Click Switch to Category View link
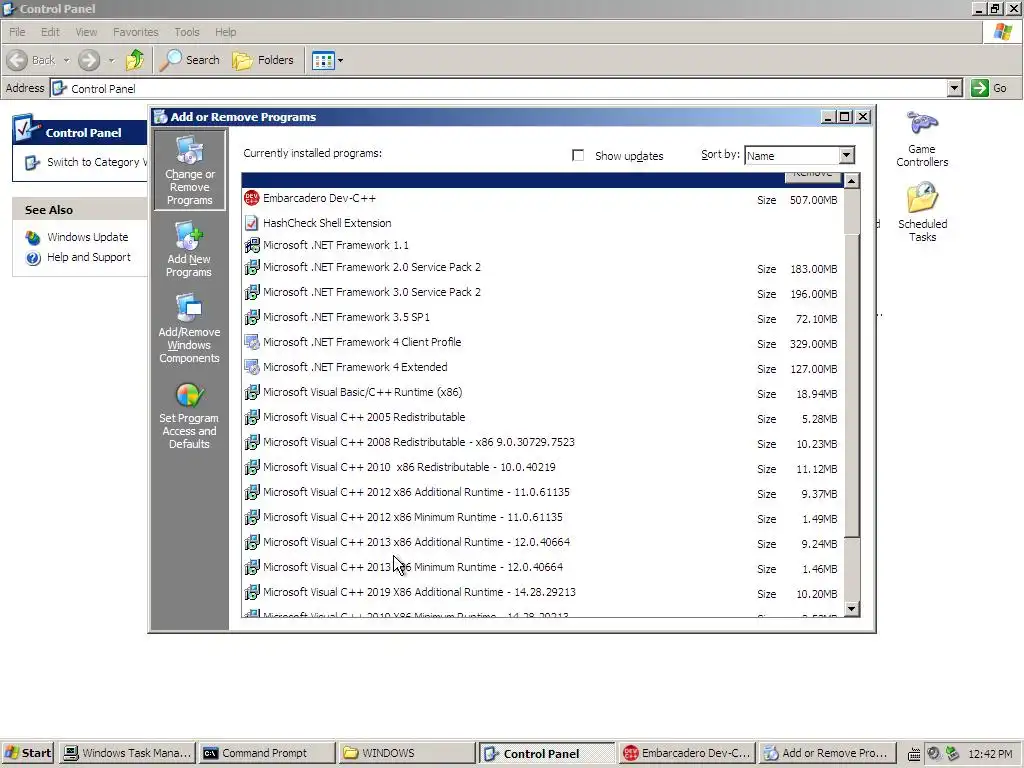The image size is (1024, 768). (x=97, y=162)
